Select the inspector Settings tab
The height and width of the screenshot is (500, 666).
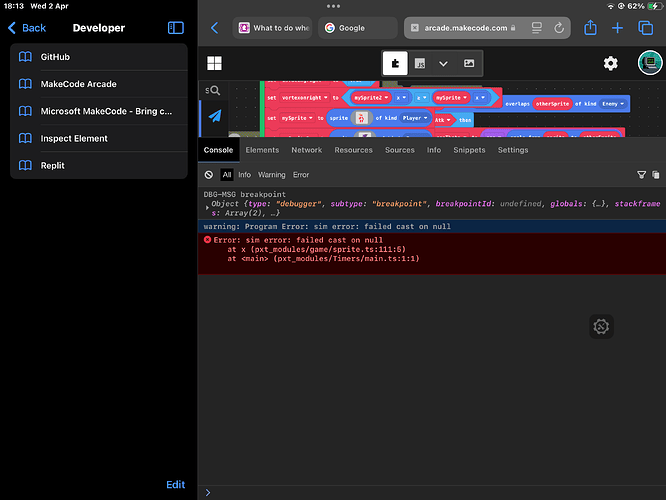[513, 150]
